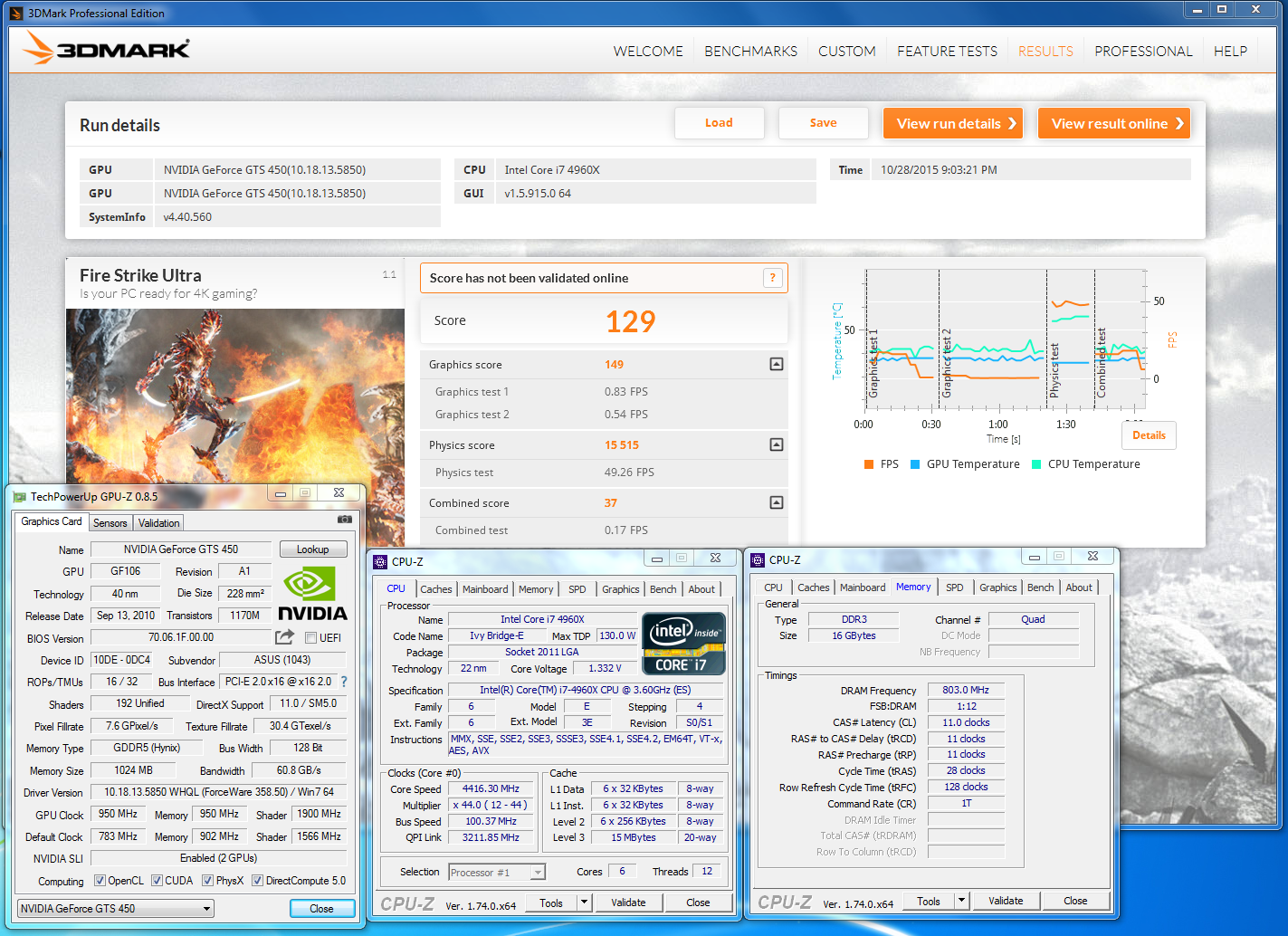Open the BENCHMARKS tab in 3DMark

(751, 52)
